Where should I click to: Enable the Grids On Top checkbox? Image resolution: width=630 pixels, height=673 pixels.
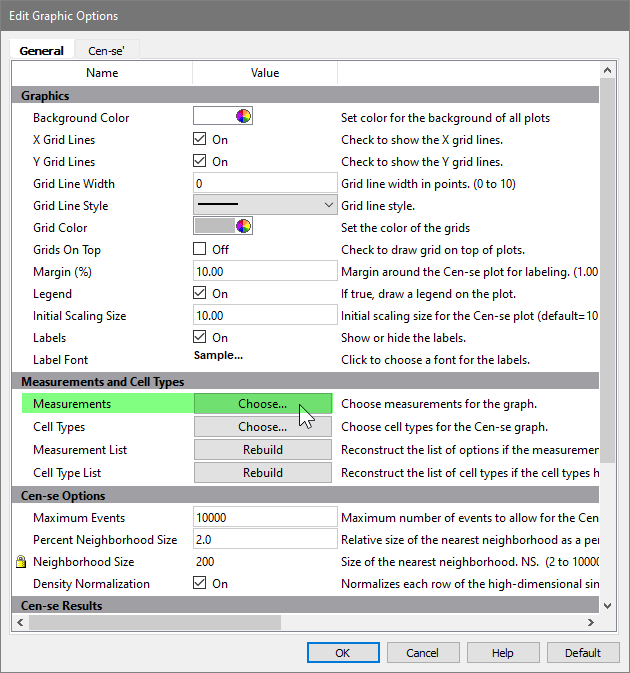(x=200, y=250)
